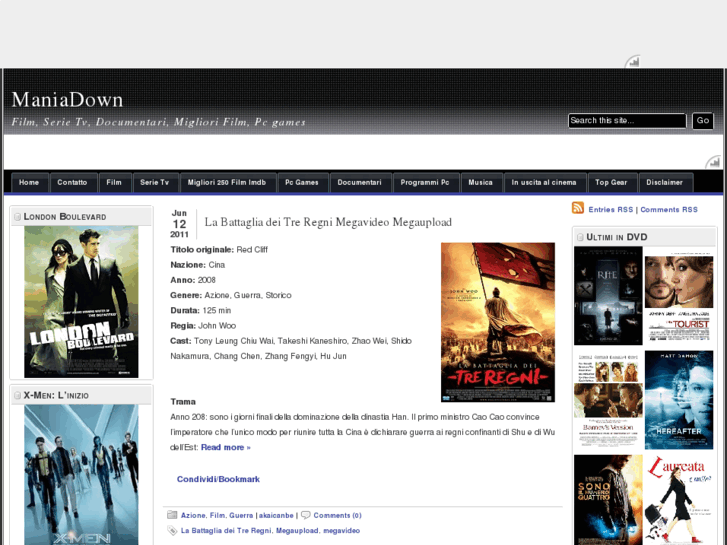Viewport: 727px width, 545px height.
Task: Go to the Serie Tv section
Action: (x=155, y=182)
